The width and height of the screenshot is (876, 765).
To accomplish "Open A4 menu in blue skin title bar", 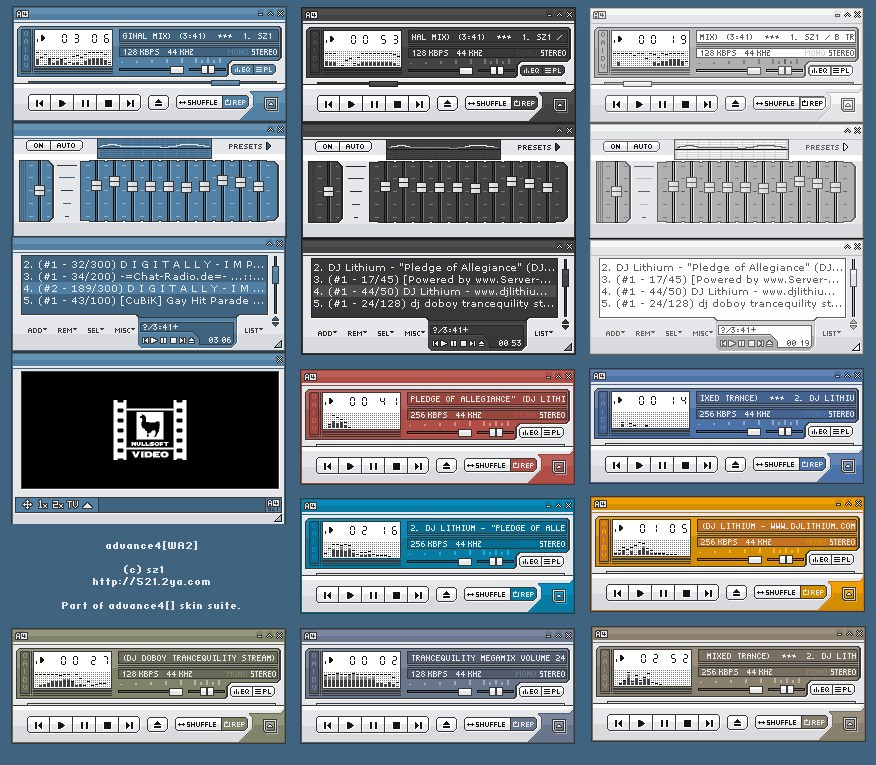I will coord(22,13).
